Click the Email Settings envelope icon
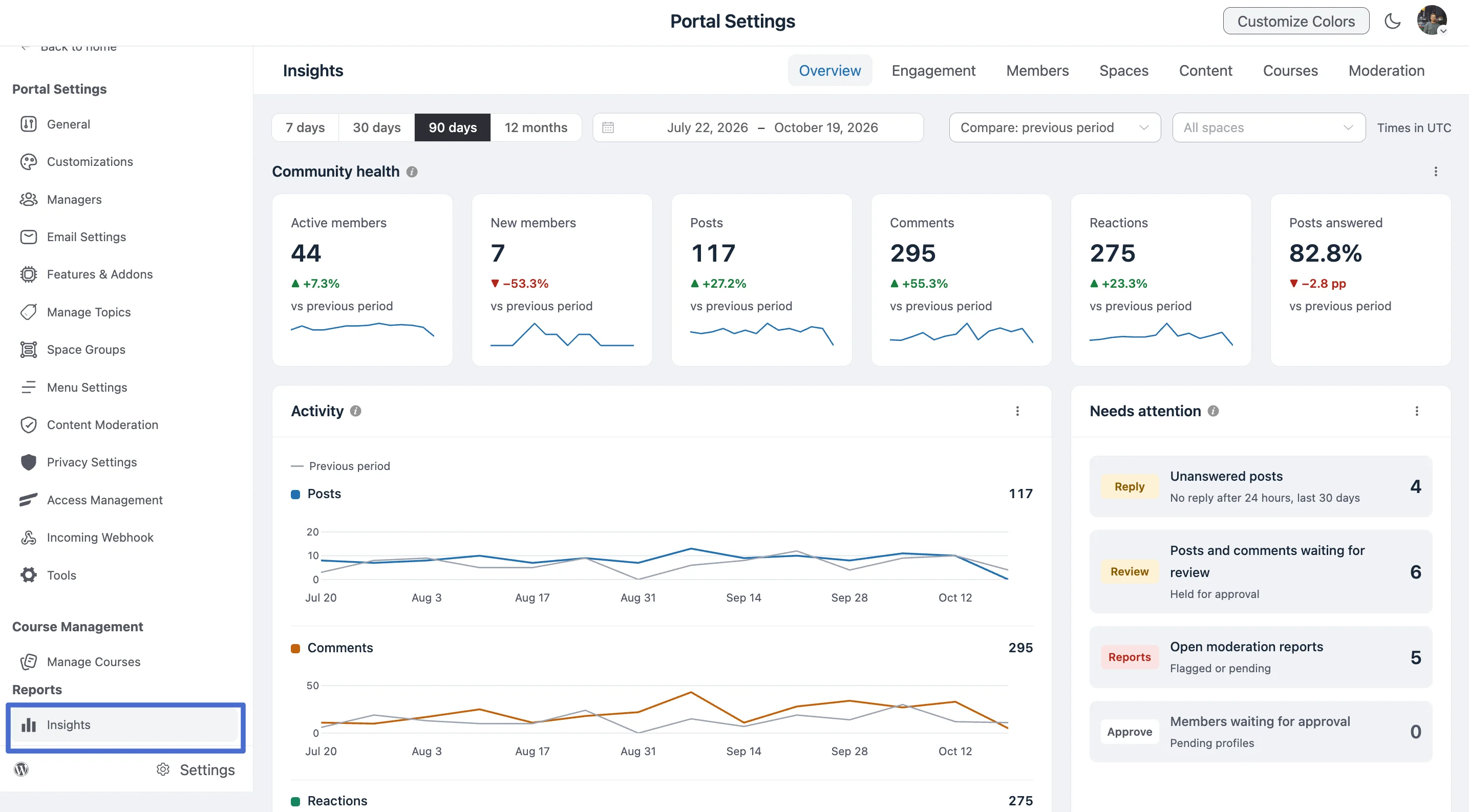The height and width of the screenshot is (812, 1469). 29,237
